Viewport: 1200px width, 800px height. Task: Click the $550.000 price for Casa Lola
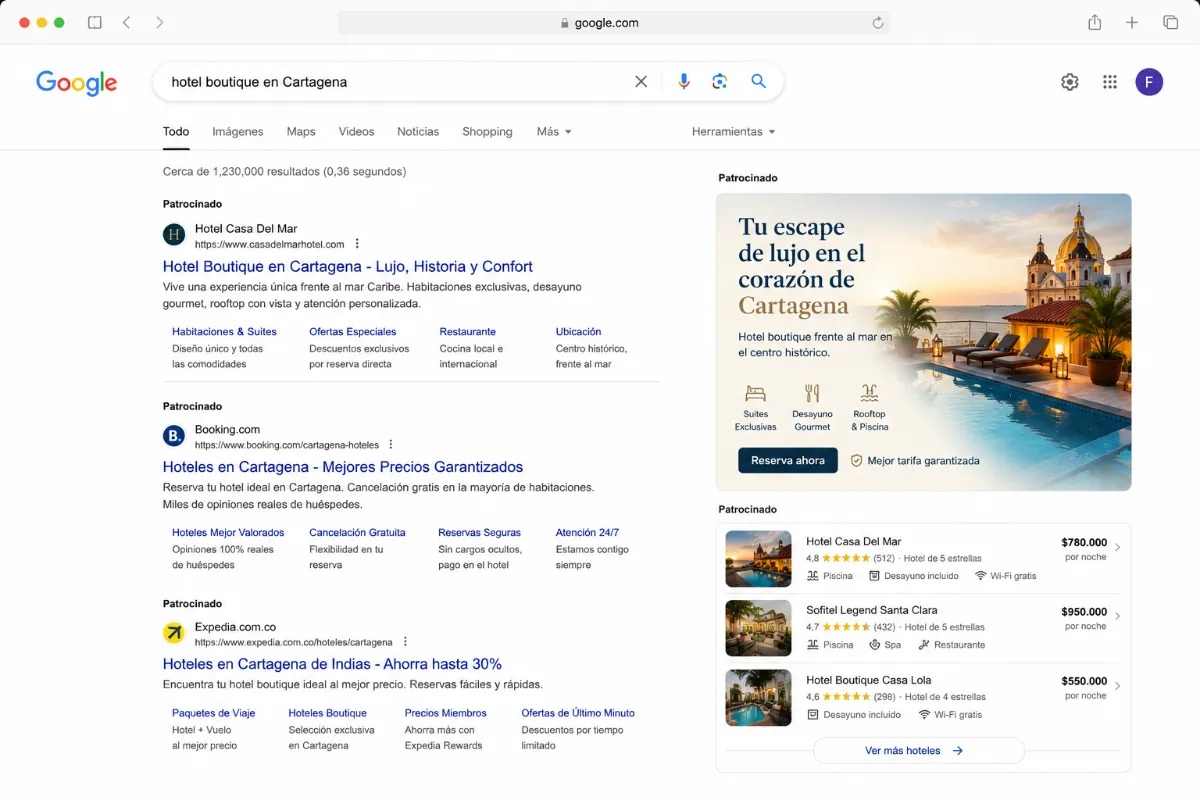click(x=1084, y=680)
